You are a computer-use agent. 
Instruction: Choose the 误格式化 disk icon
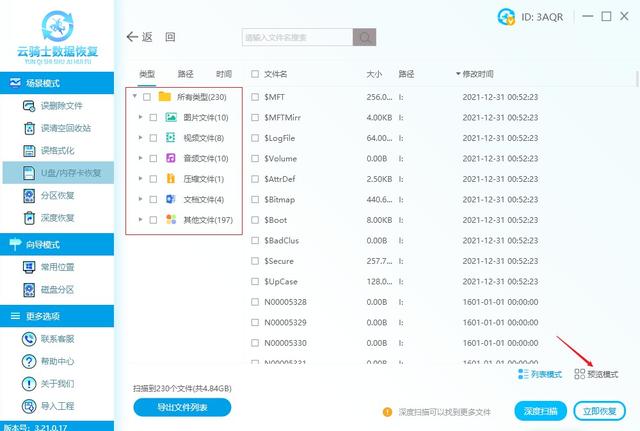(x=29, y=151)
